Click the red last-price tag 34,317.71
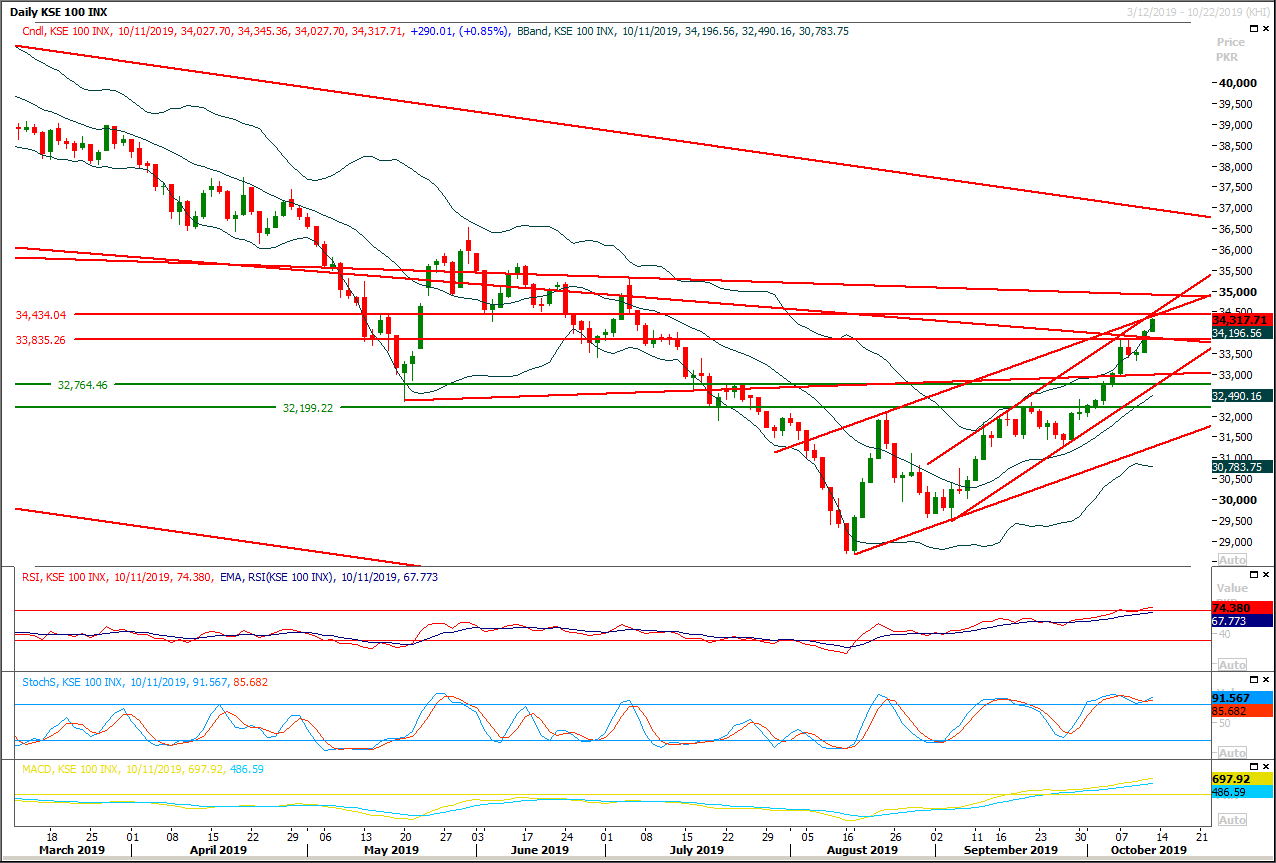The height and width of the screenshot is (863, 1276). 1241,320
